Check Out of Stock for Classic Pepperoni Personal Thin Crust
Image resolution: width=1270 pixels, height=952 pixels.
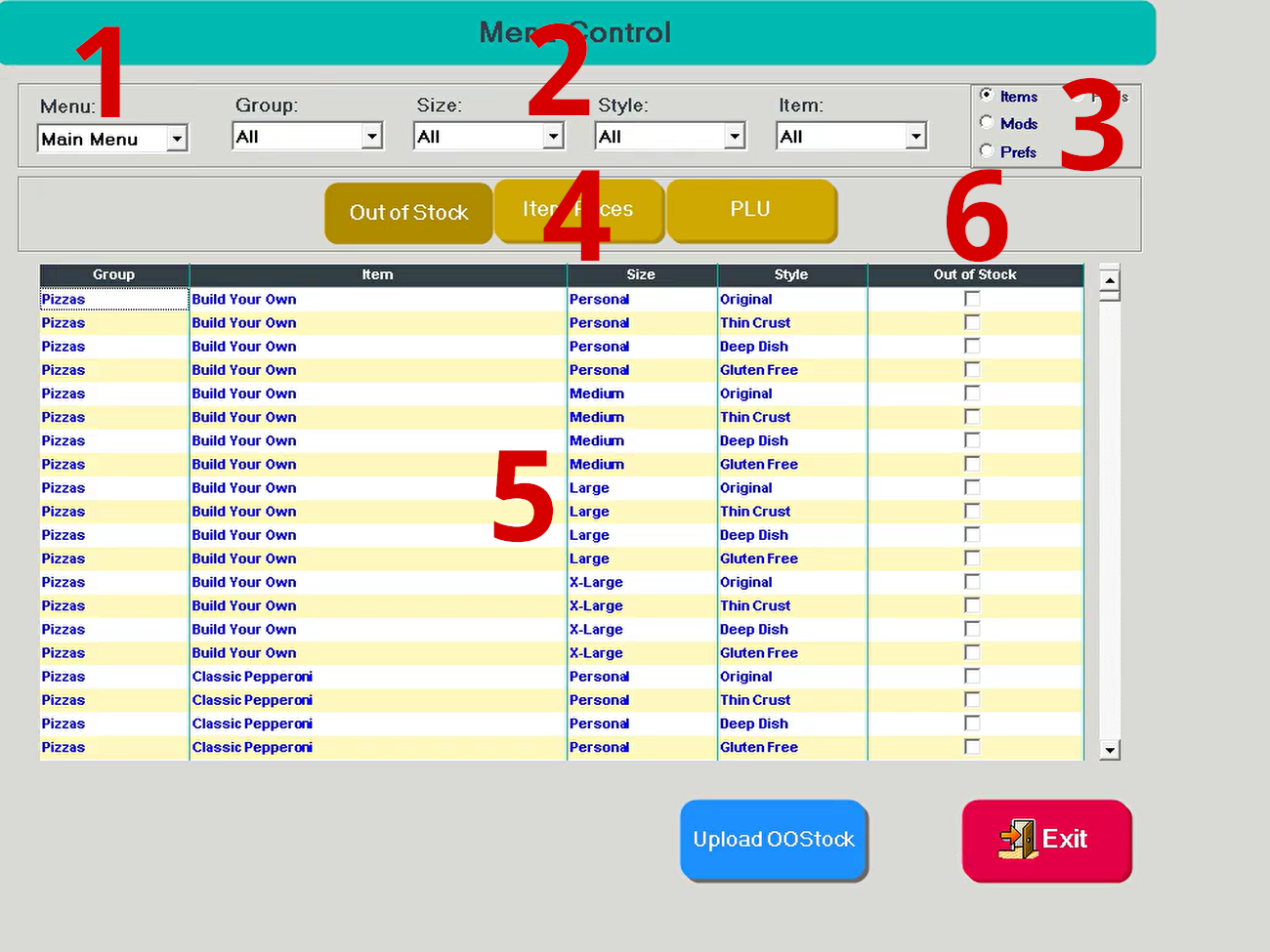tap(972, 699)
